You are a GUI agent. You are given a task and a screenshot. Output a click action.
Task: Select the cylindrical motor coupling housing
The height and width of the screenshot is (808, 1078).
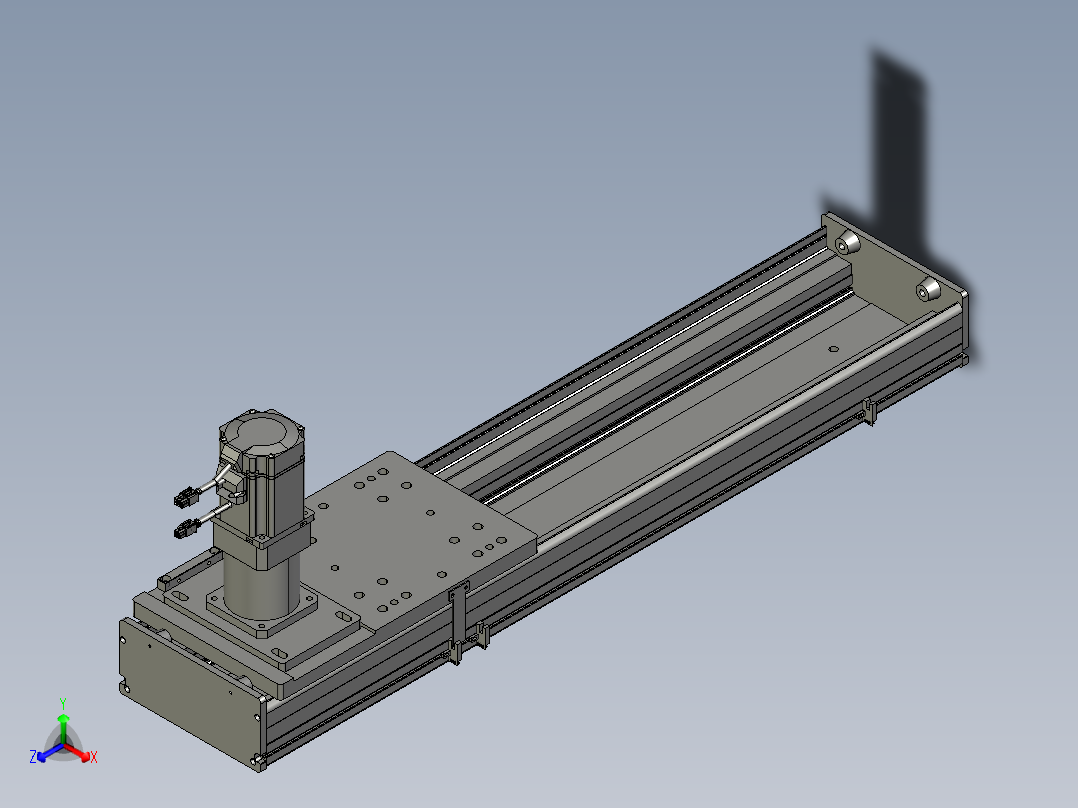coord(261,585)
